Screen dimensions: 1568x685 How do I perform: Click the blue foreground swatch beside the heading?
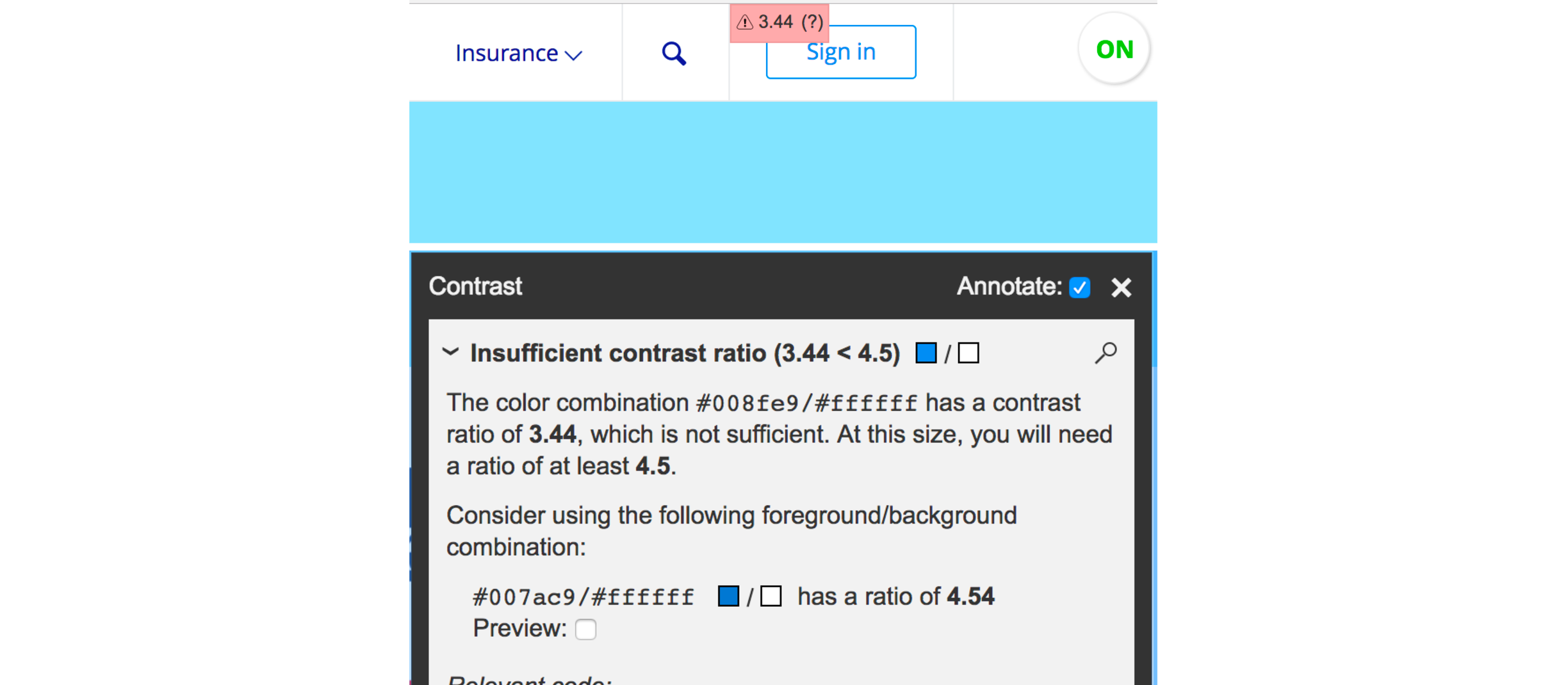tap(926, 353)
